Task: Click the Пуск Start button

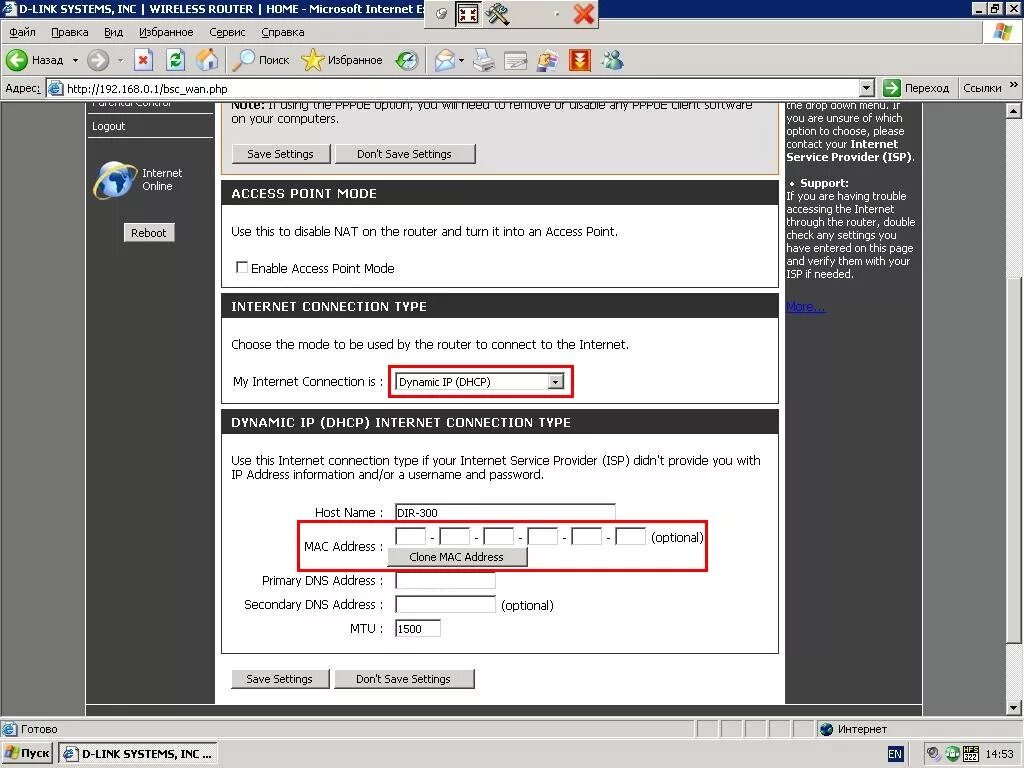Action: click(x=27, y=754)
